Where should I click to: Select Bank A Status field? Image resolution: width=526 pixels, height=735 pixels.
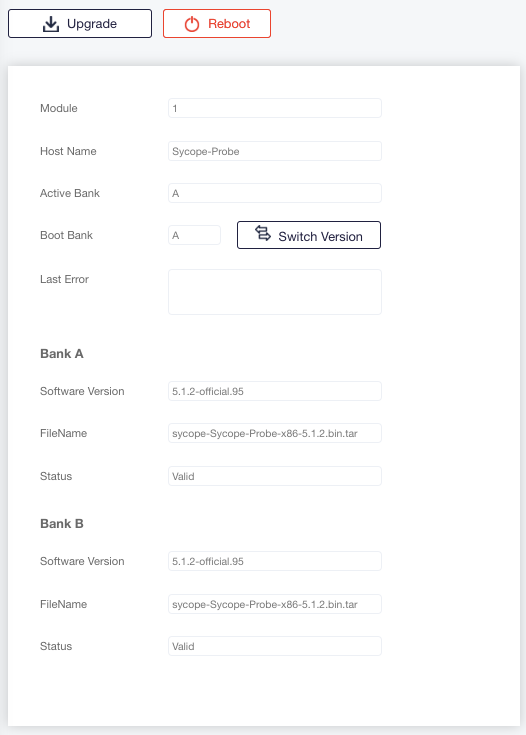point(275,476)
